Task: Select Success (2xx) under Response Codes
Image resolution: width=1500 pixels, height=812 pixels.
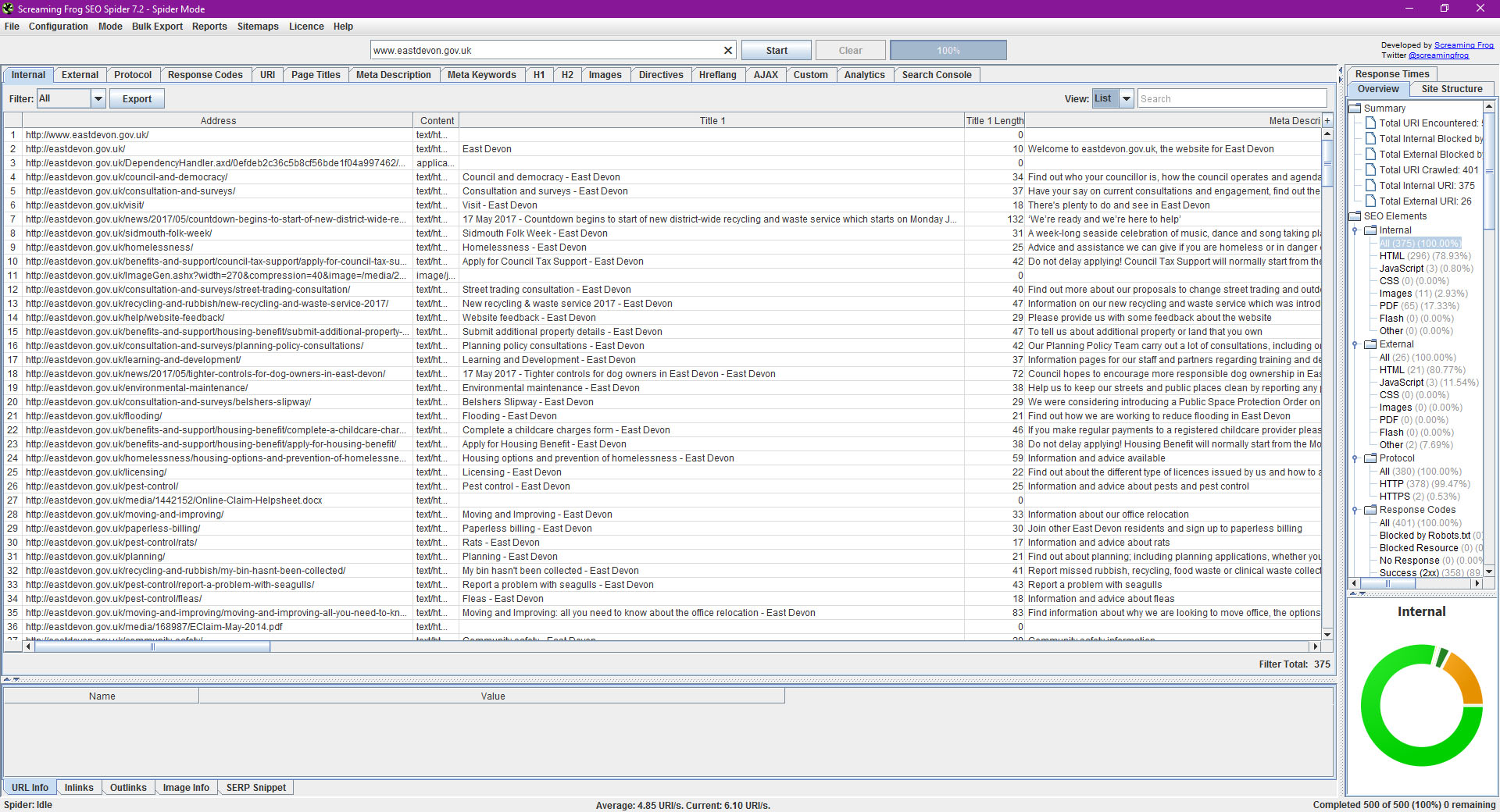Action: click(x=1430, y=573)
